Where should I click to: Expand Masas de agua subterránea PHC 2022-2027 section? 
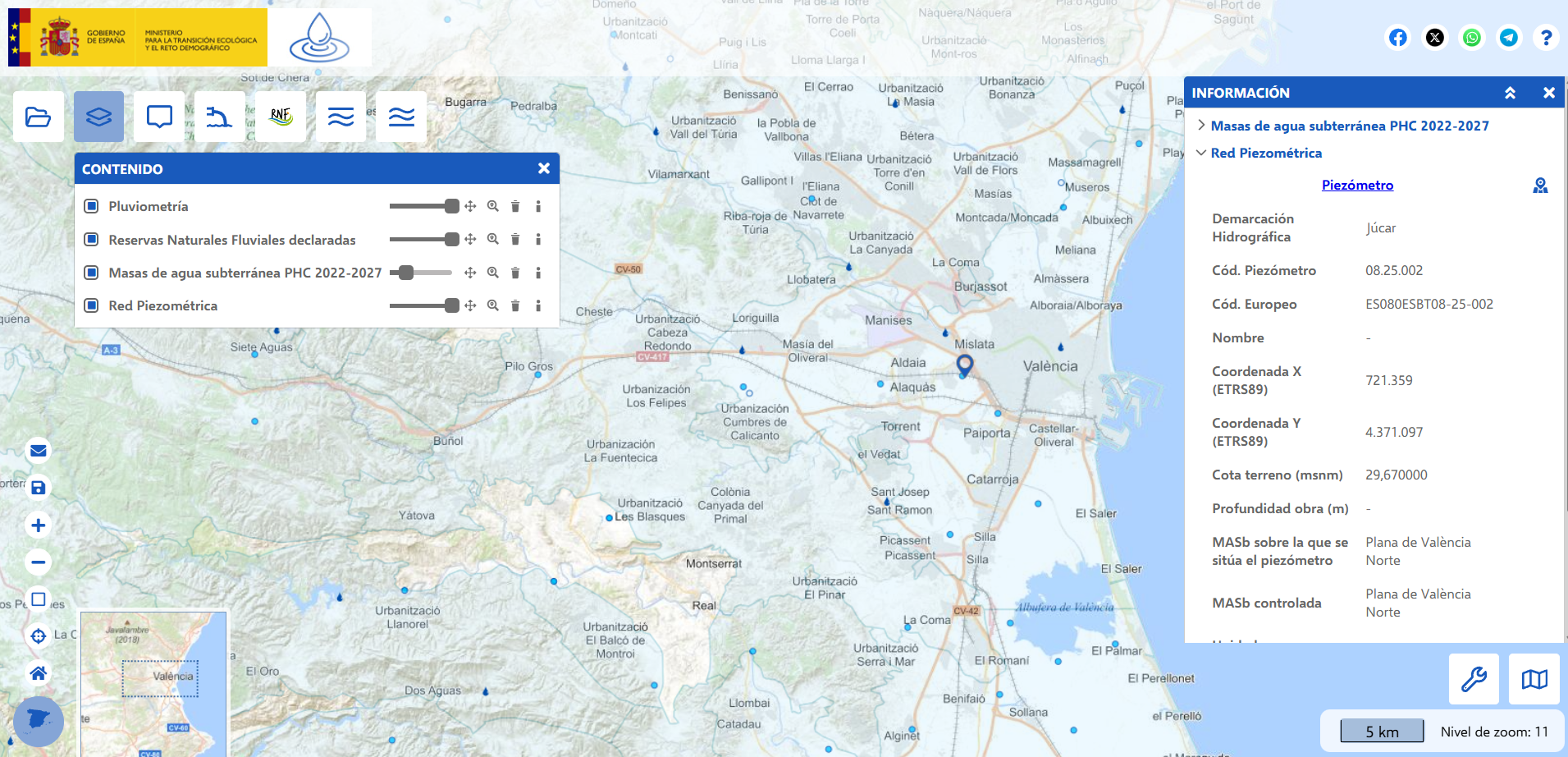click(x=1202, y=125)
